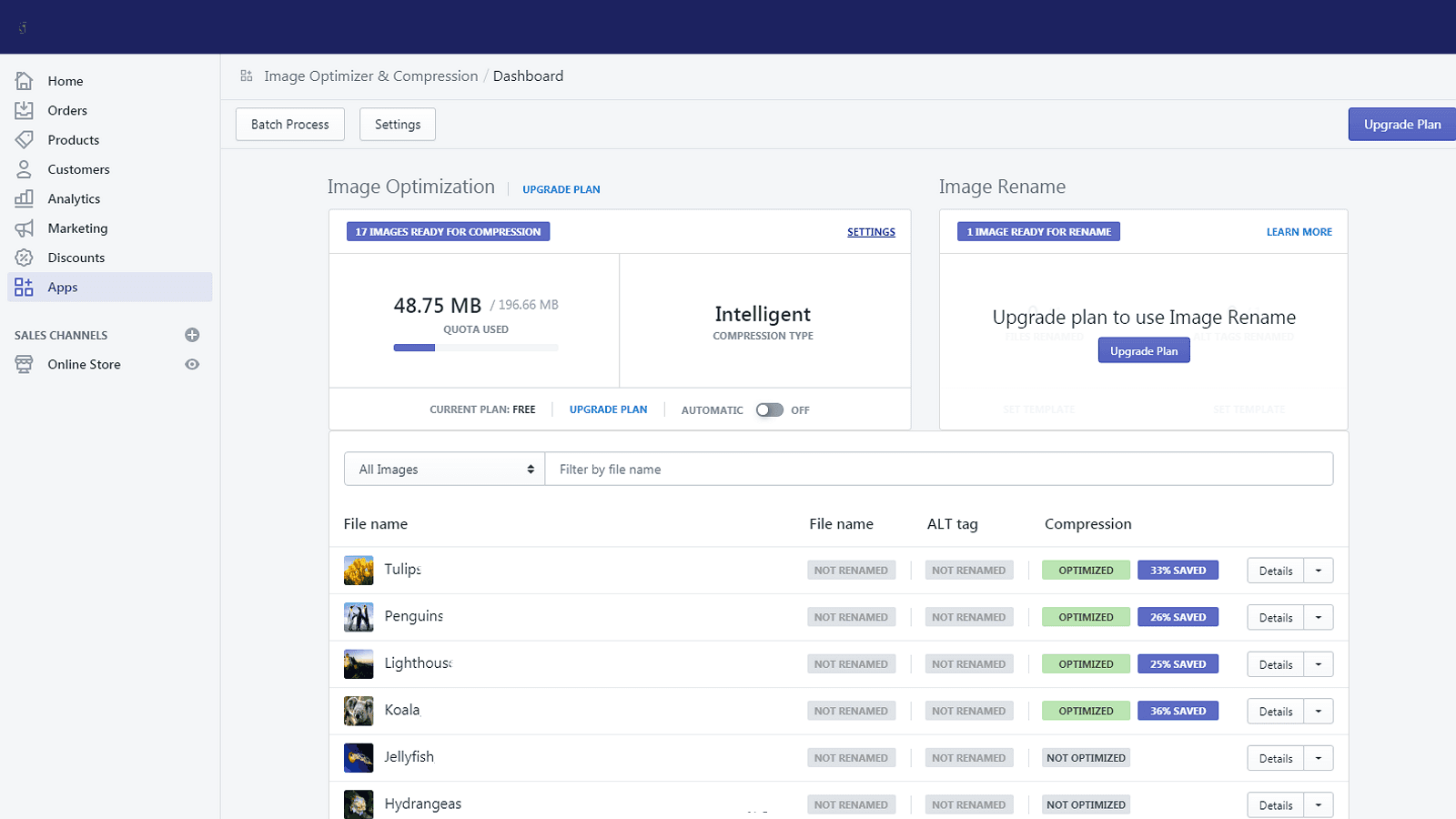
Task: Toggle visibility of Online Store channel
Action: point(191,364)
